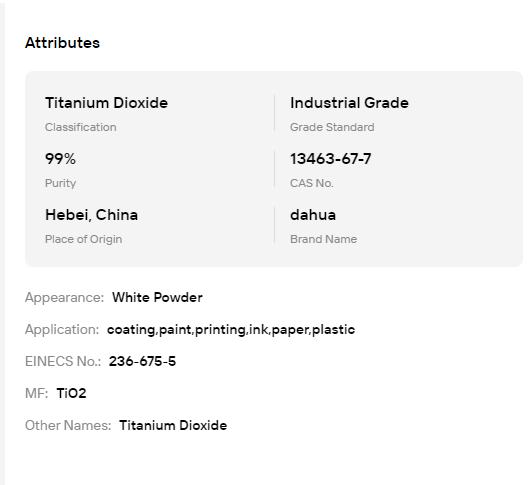Viewport: 530px width, 485px height.
Task: Select the TiO2 molecular formula
Action: coord(71,393)
